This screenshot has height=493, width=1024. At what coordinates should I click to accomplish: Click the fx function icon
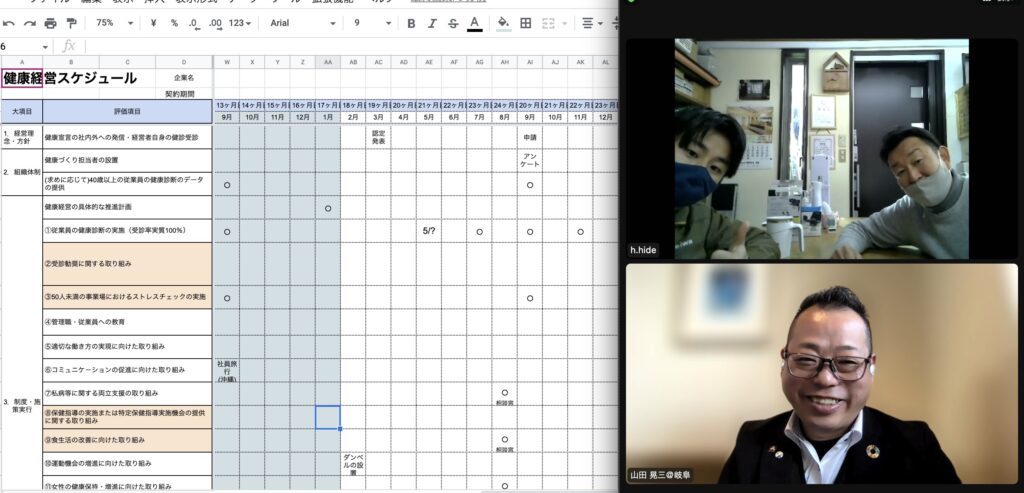click(69, 46)
